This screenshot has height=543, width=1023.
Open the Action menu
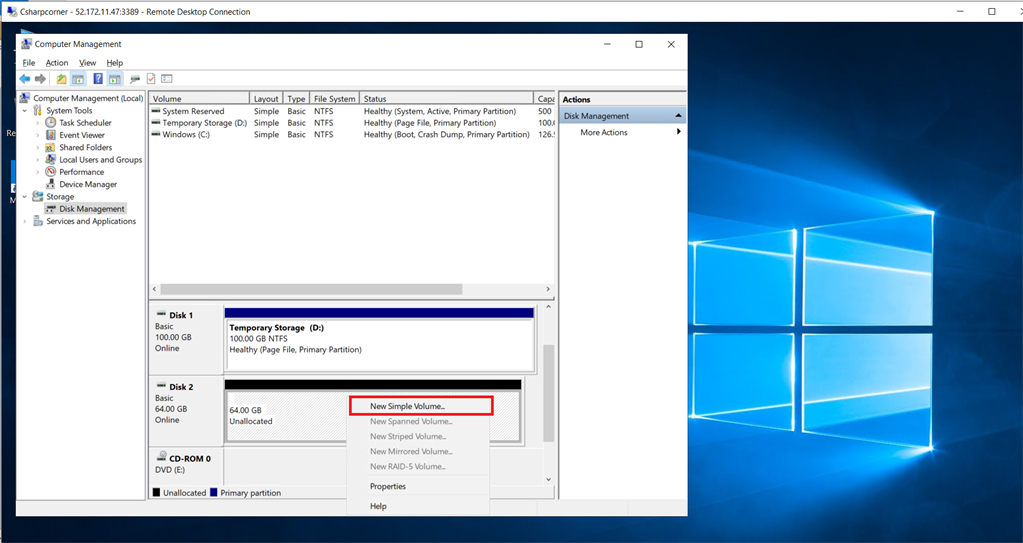click(x=57, y=63)
